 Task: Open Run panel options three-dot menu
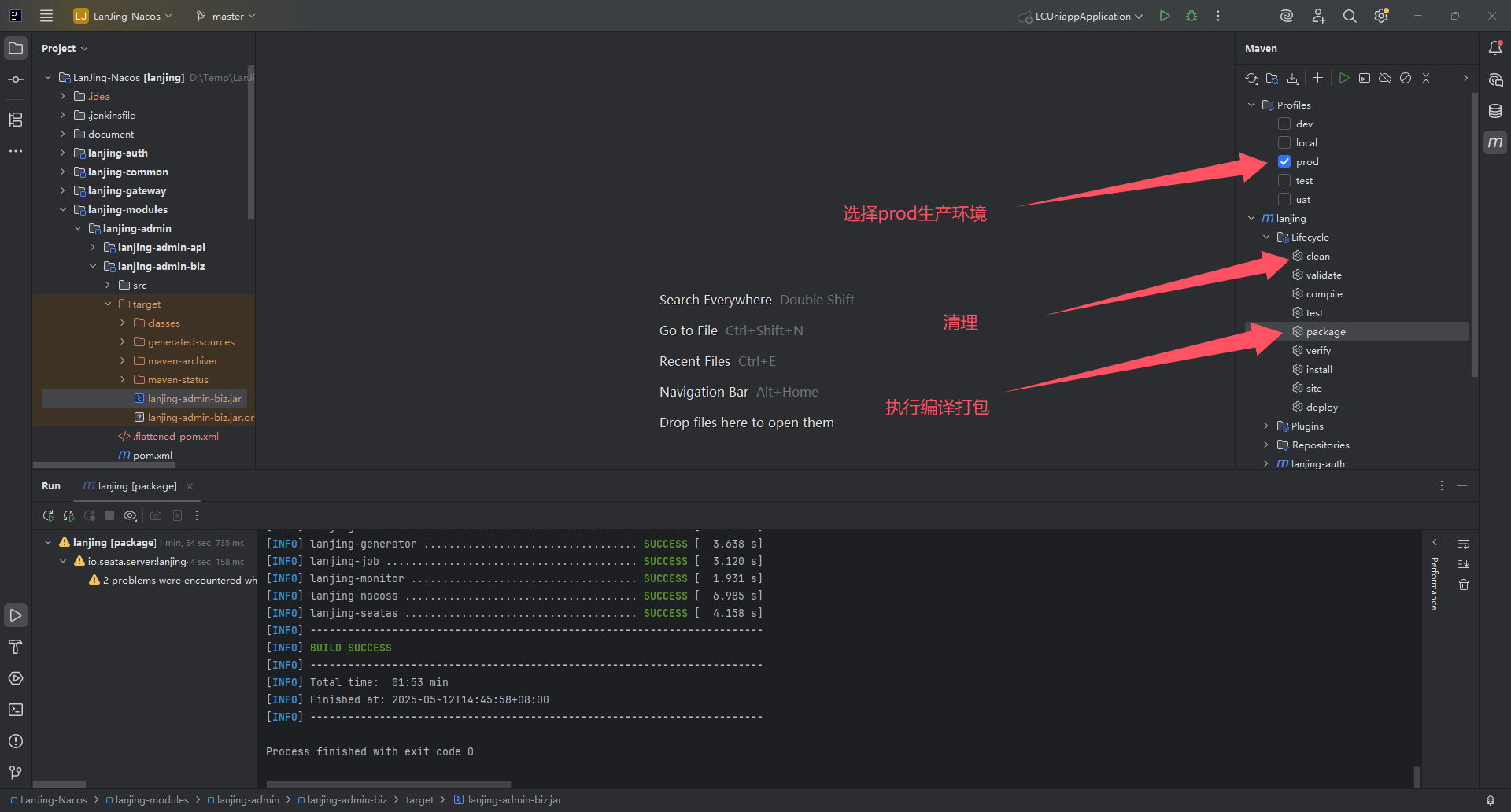coord(1442,485)
